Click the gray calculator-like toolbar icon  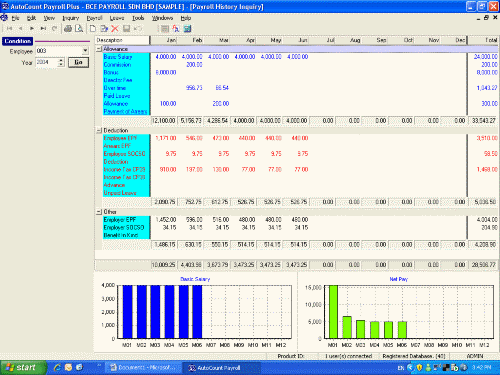point(165,29)
